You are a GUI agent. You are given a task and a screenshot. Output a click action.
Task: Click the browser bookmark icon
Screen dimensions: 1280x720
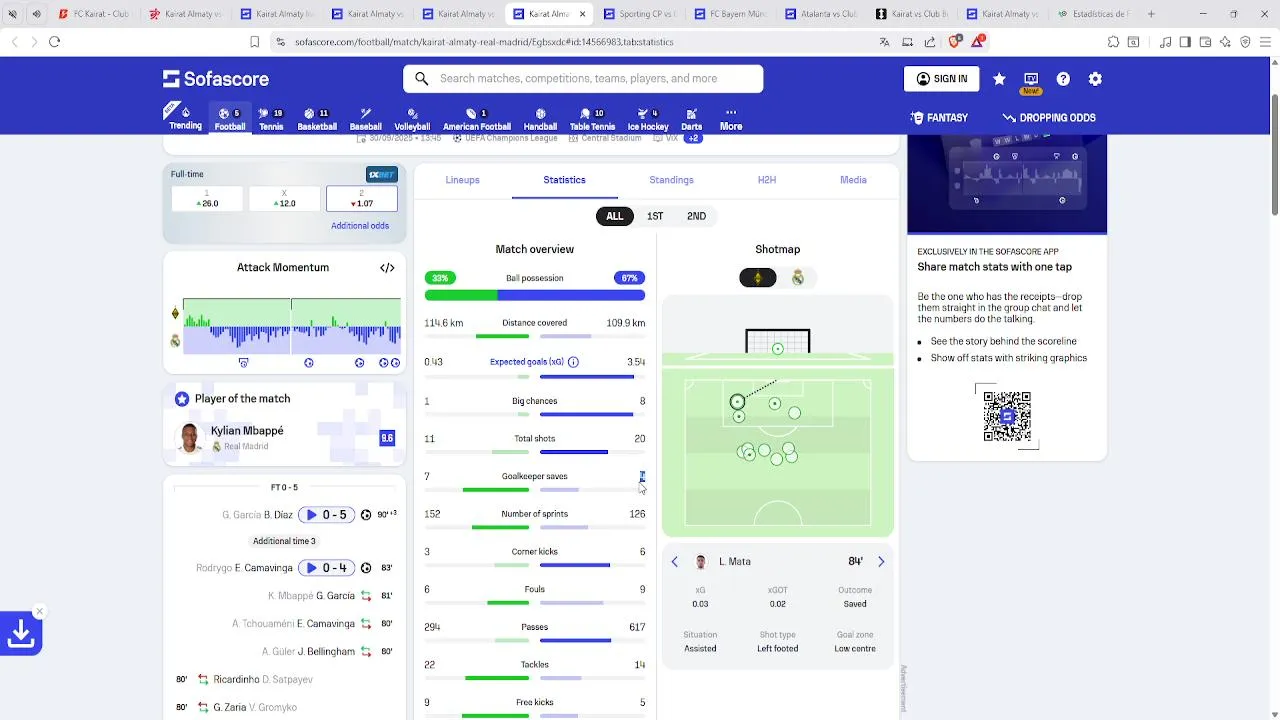tap(255, 42)
